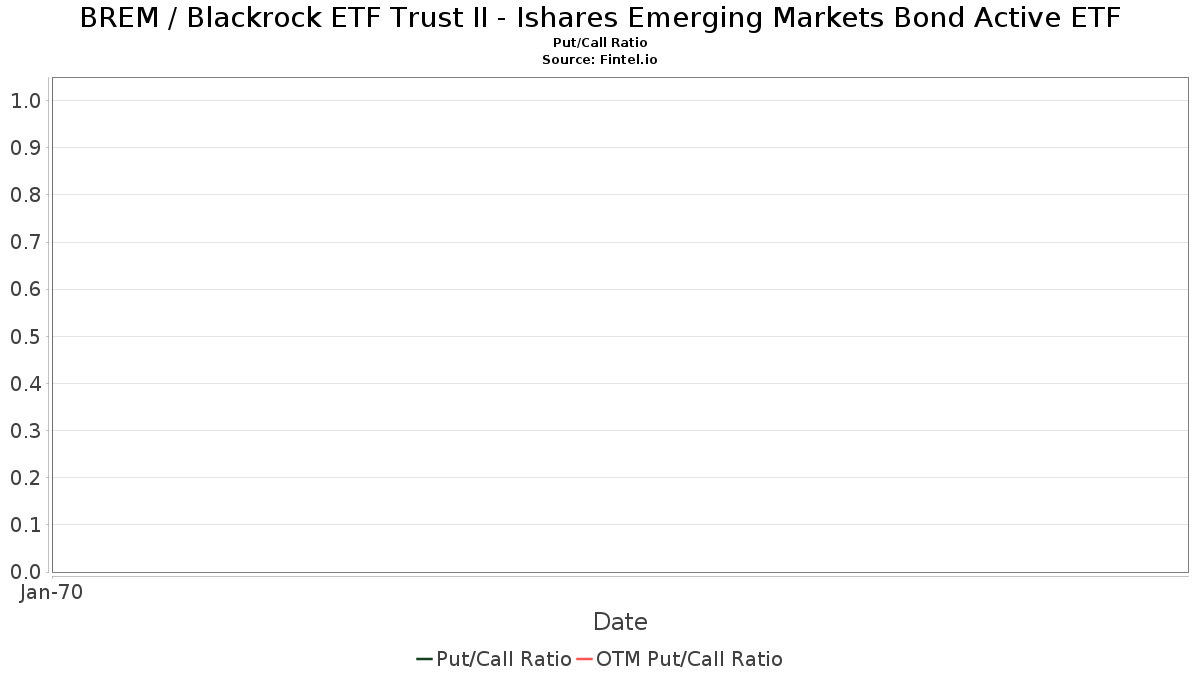1200x675 pixels.
Task: Select the 0.2 y-axis tick label
Action: click(25, 478)
